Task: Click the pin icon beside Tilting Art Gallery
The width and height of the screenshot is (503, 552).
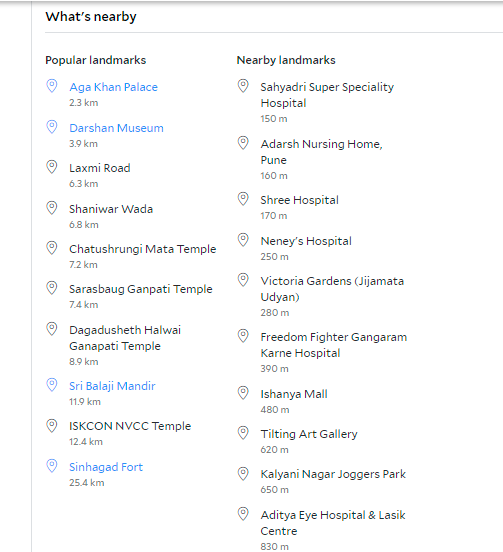Action: (243, 433)
